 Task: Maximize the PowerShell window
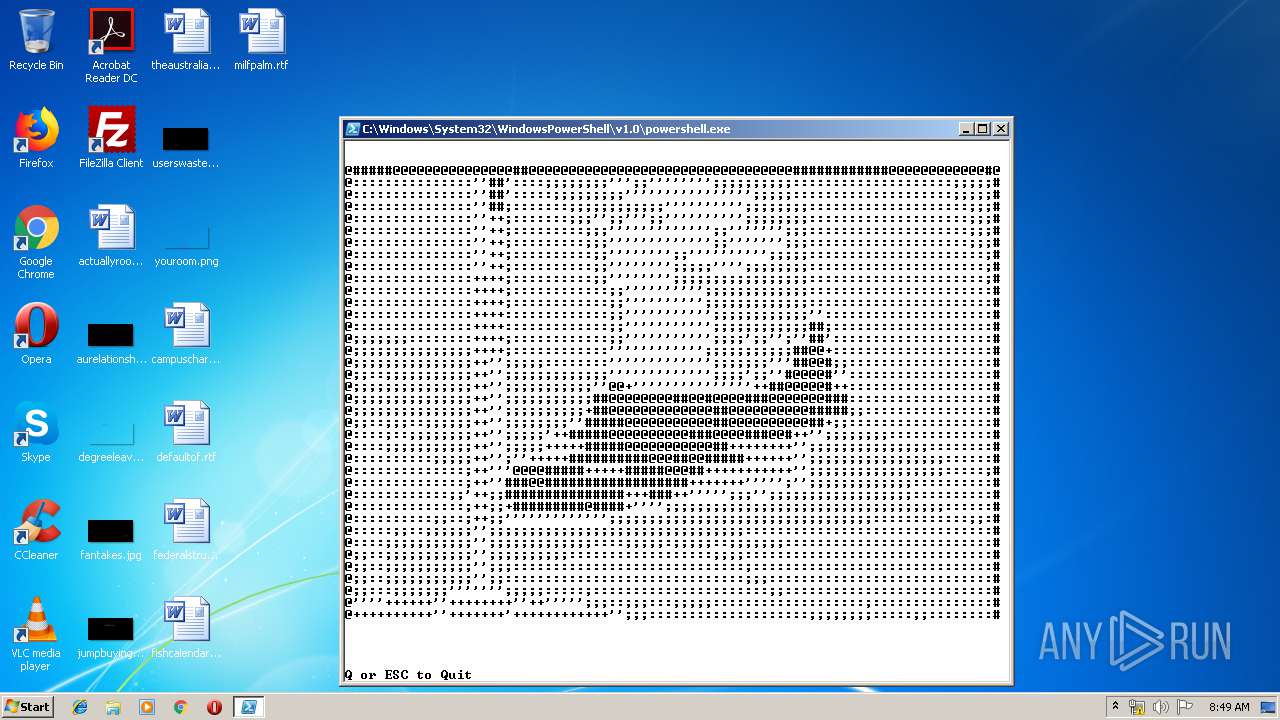point(983,129)
